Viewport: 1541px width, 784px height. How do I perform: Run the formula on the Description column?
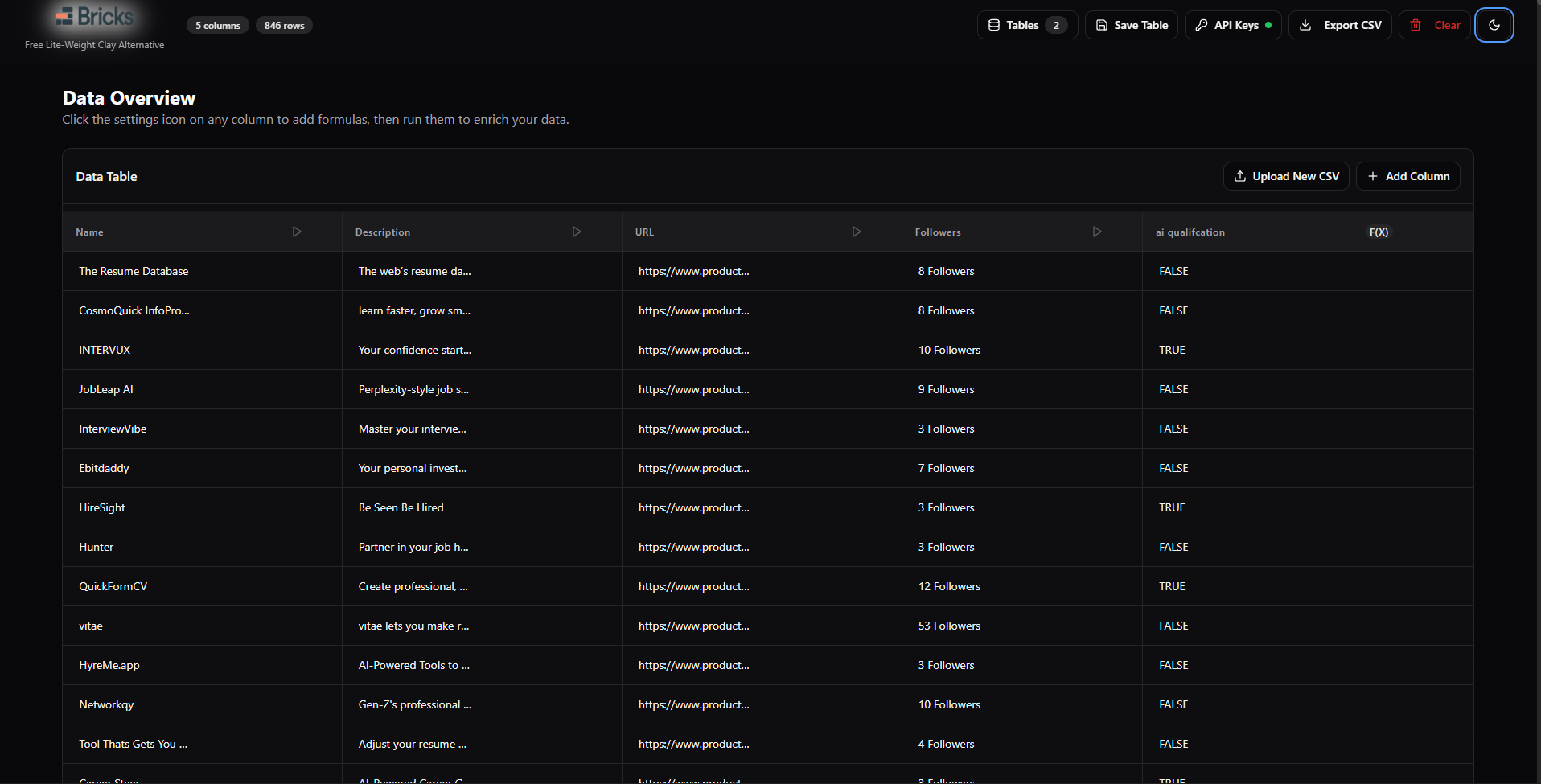tap(577, 232)
